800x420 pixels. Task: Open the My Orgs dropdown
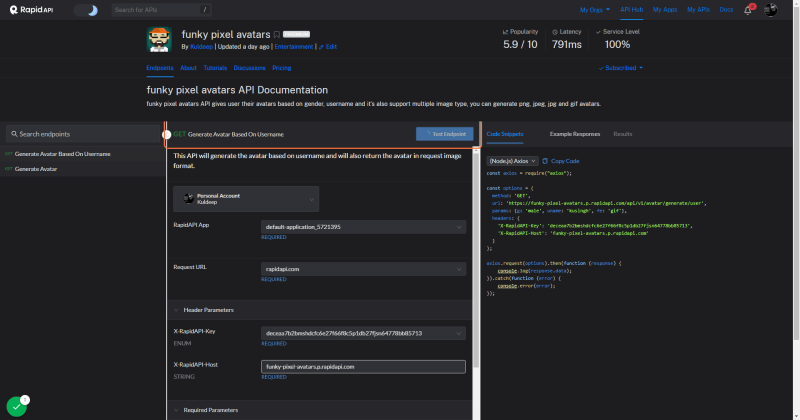[x=594, y=10]
